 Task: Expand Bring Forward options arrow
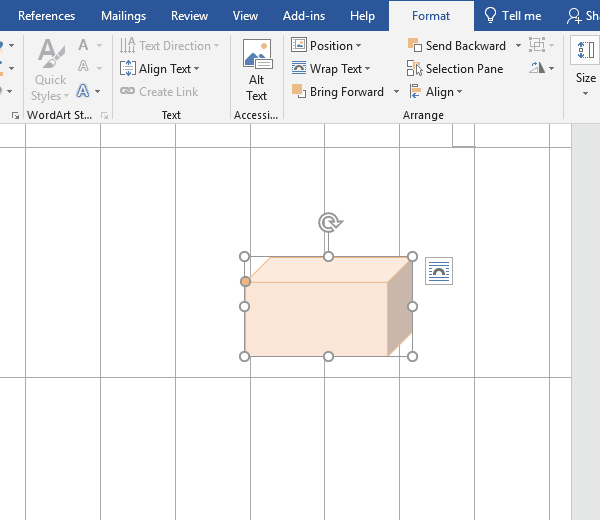coord(396,92)
